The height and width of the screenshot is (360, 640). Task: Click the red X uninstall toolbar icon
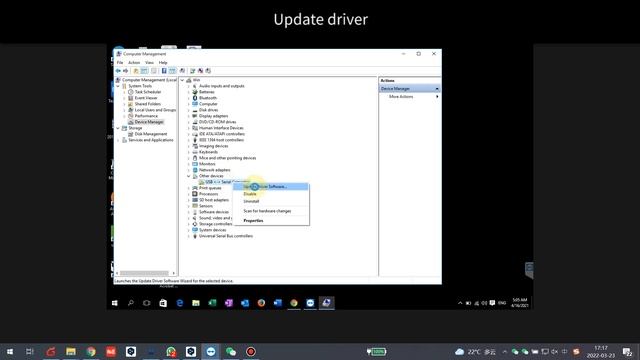pyautogui.click(x=200, y=71)
